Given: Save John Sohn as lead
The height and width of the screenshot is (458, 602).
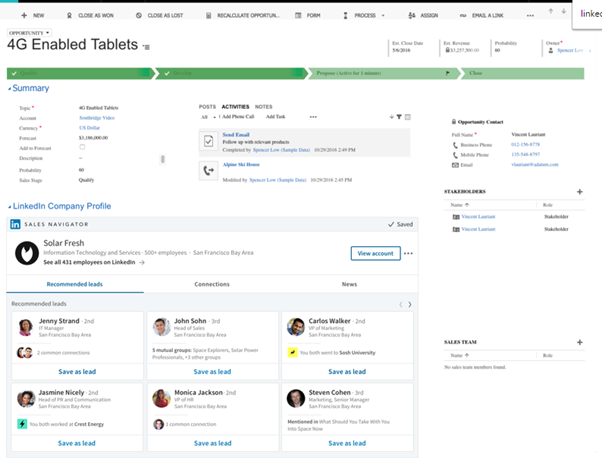Looking at the screenshot, I should [x=212, y=372].
